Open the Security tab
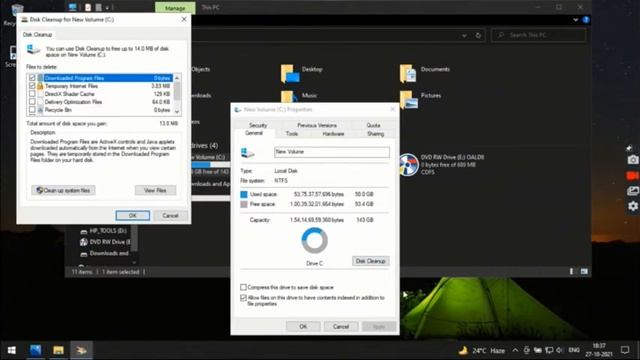The height and width of the screenshot is (360, 640). pos(258,125)
